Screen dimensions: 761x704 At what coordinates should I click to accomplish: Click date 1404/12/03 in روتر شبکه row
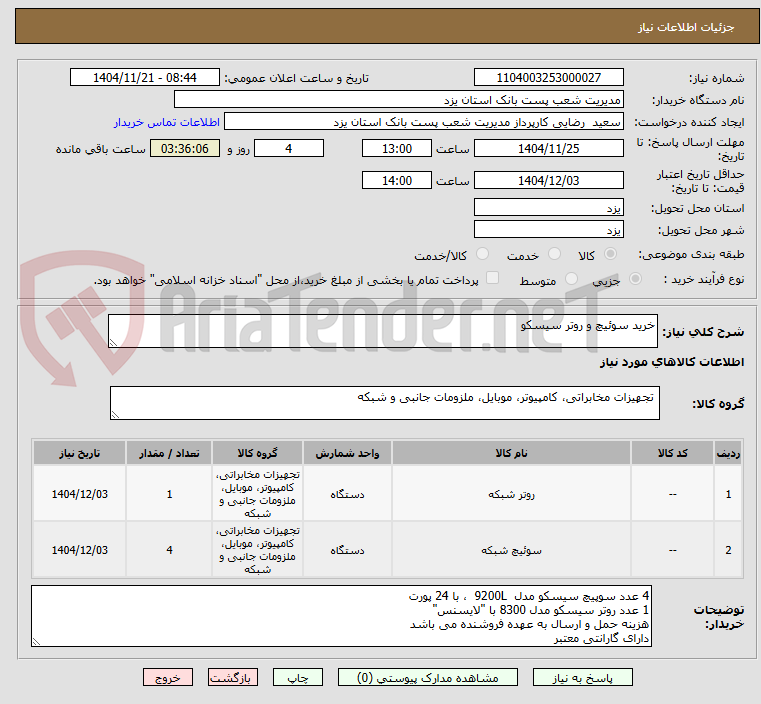(x=80, y=494)
